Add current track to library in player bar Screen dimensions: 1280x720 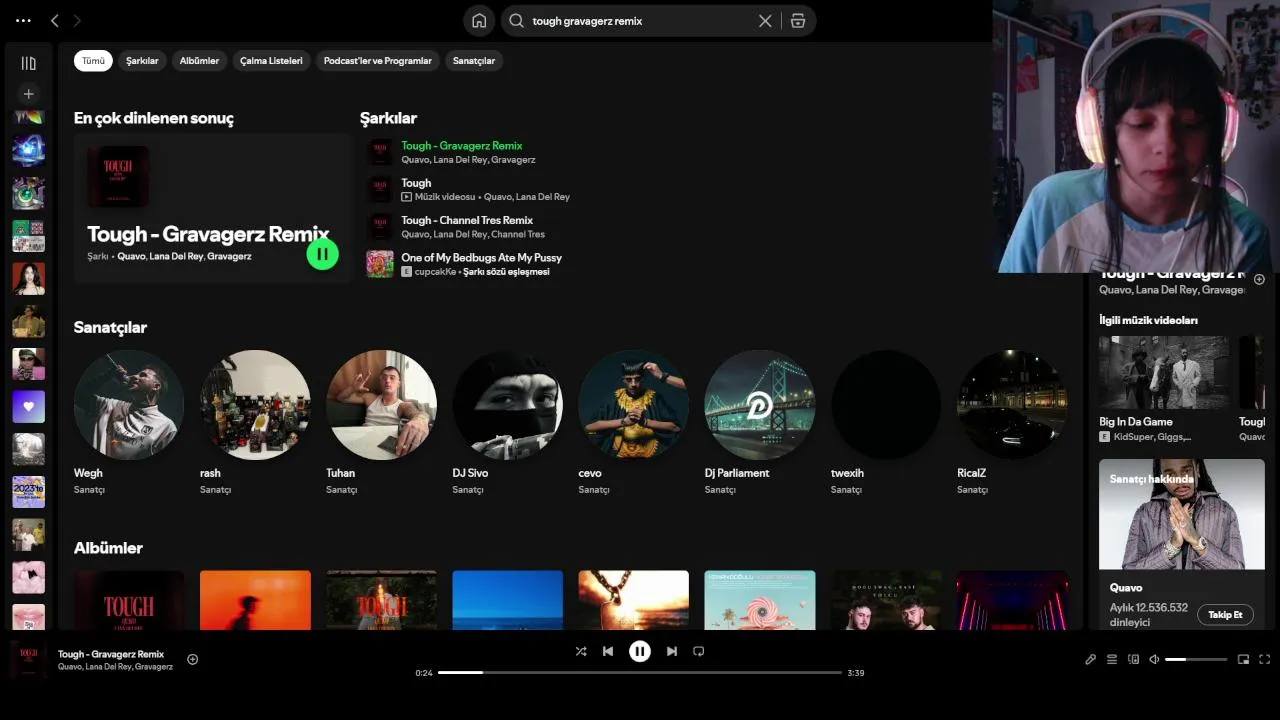193,659
